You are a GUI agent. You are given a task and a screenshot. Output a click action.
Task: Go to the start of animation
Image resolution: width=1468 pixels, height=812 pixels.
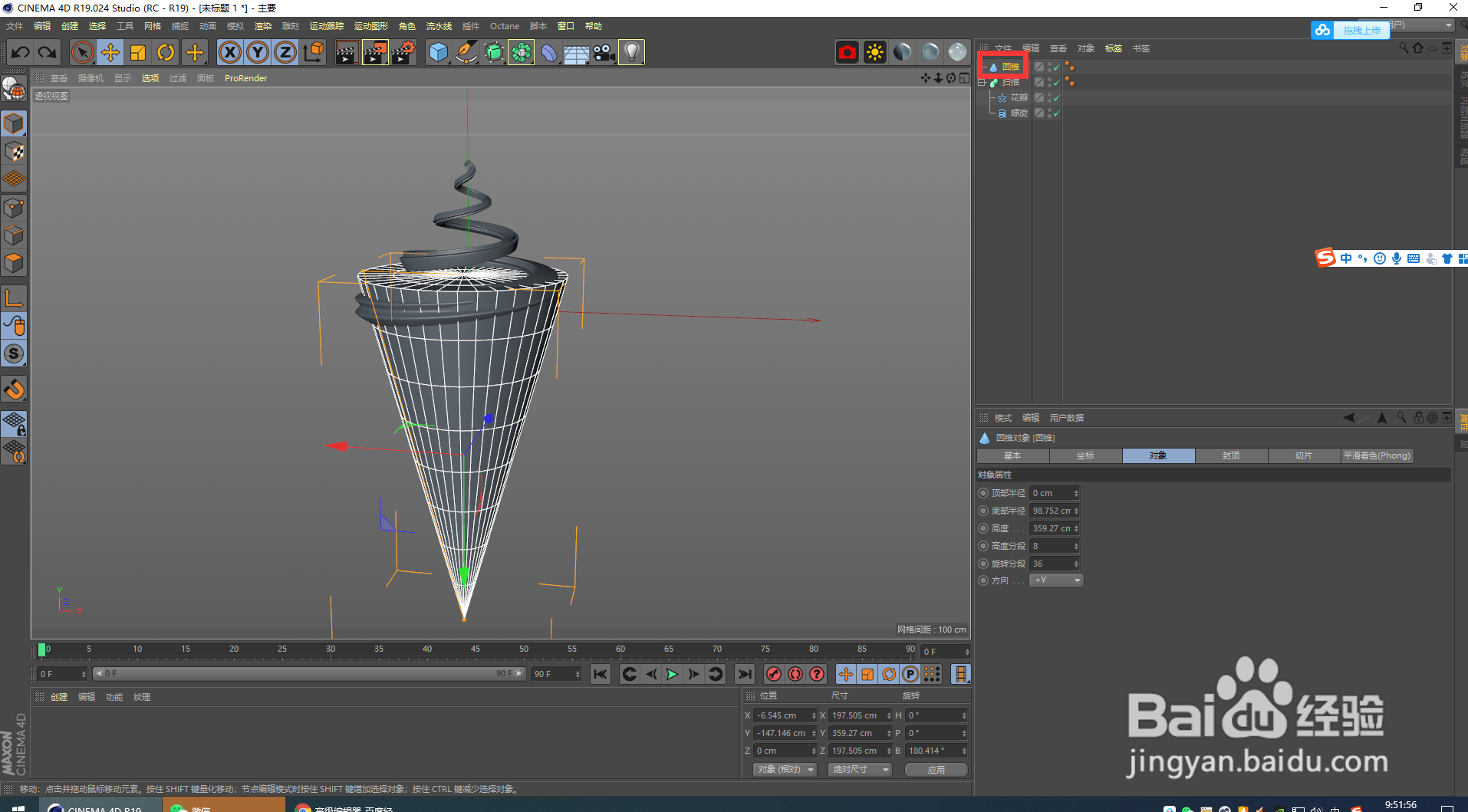coord(601,674)
